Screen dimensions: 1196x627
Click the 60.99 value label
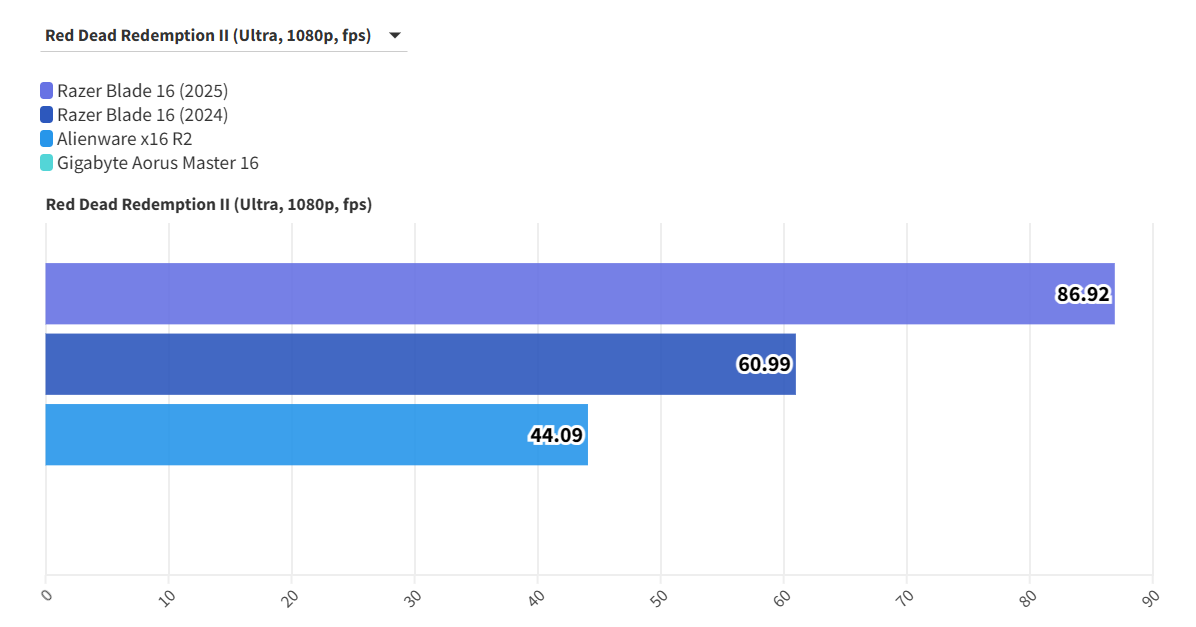(x=764, y=365)
